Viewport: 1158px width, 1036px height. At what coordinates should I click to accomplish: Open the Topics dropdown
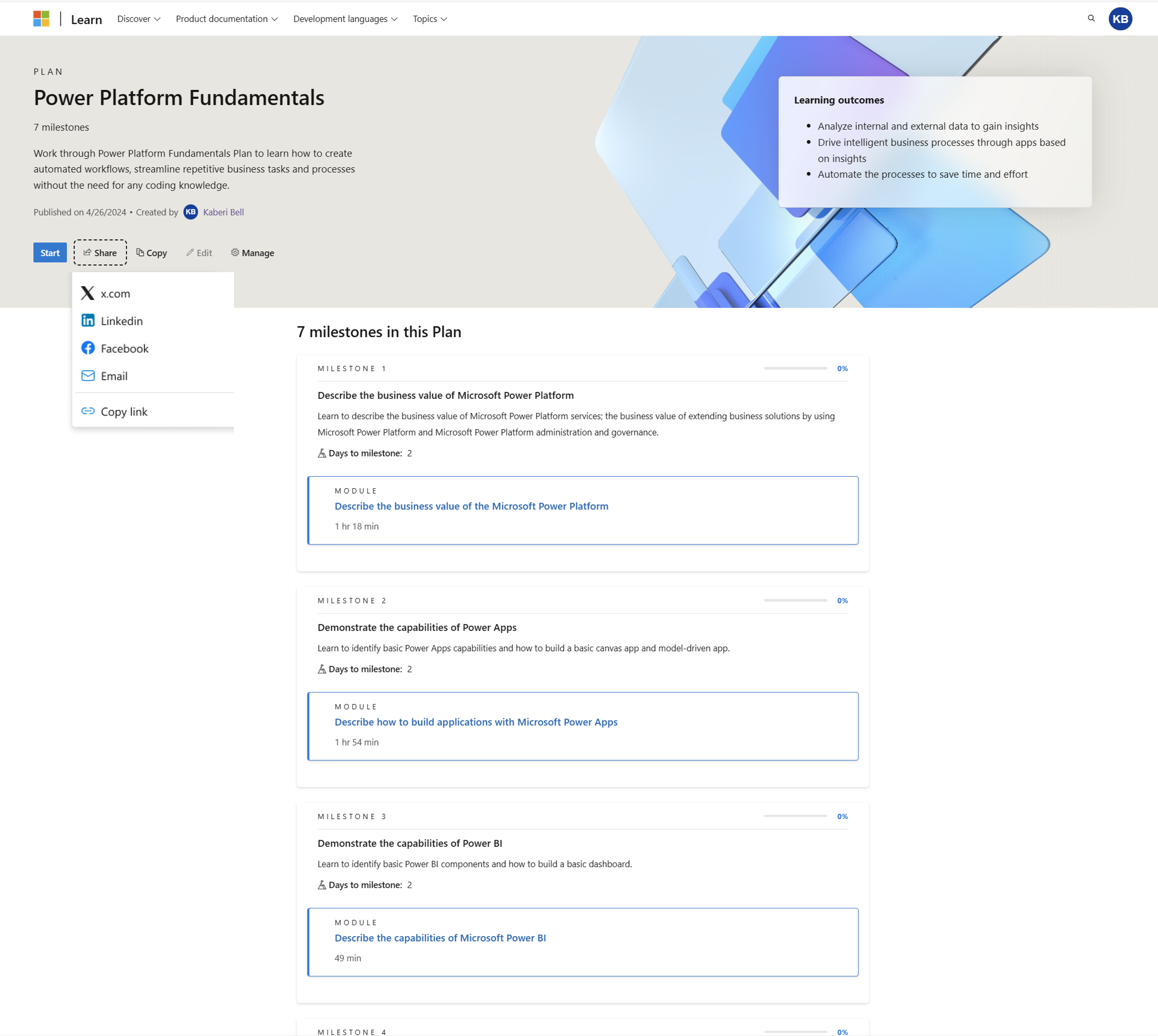tap(430, 18)
